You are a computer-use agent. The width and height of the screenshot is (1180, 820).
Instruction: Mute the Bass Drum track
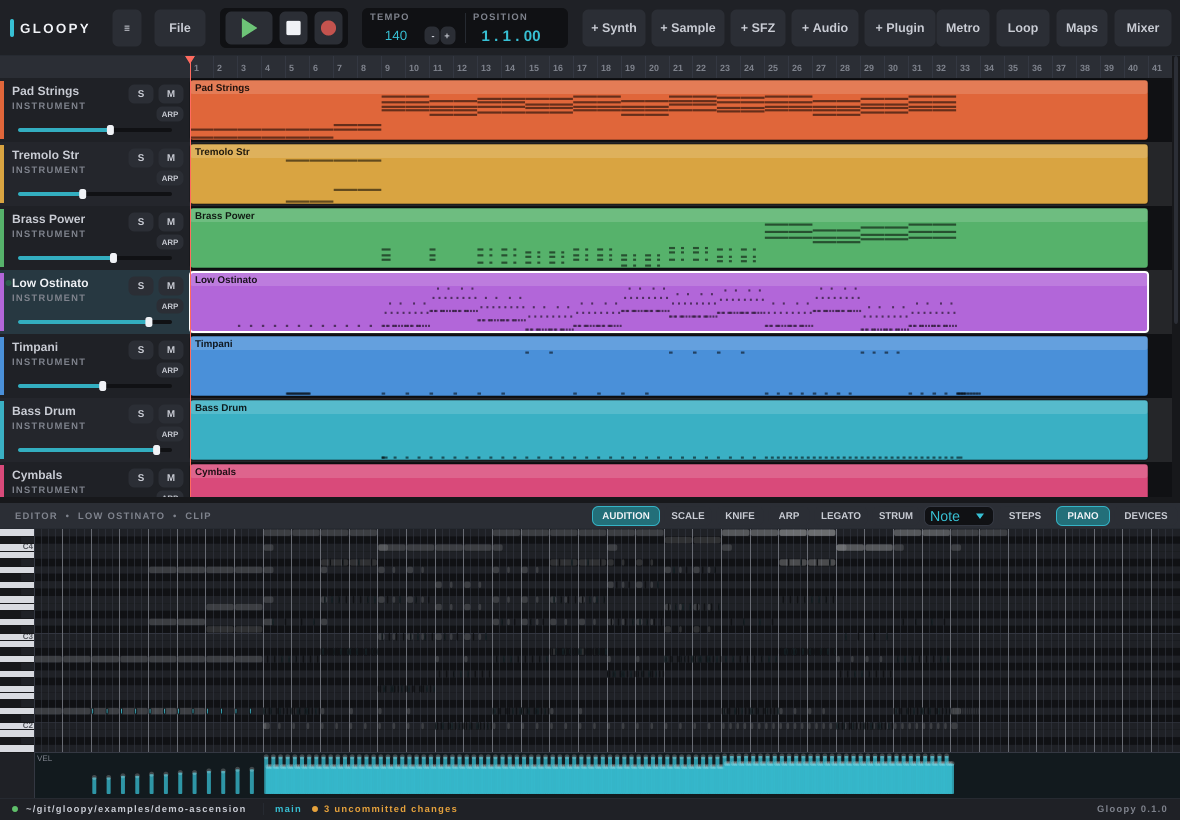[x=171, y=414]
